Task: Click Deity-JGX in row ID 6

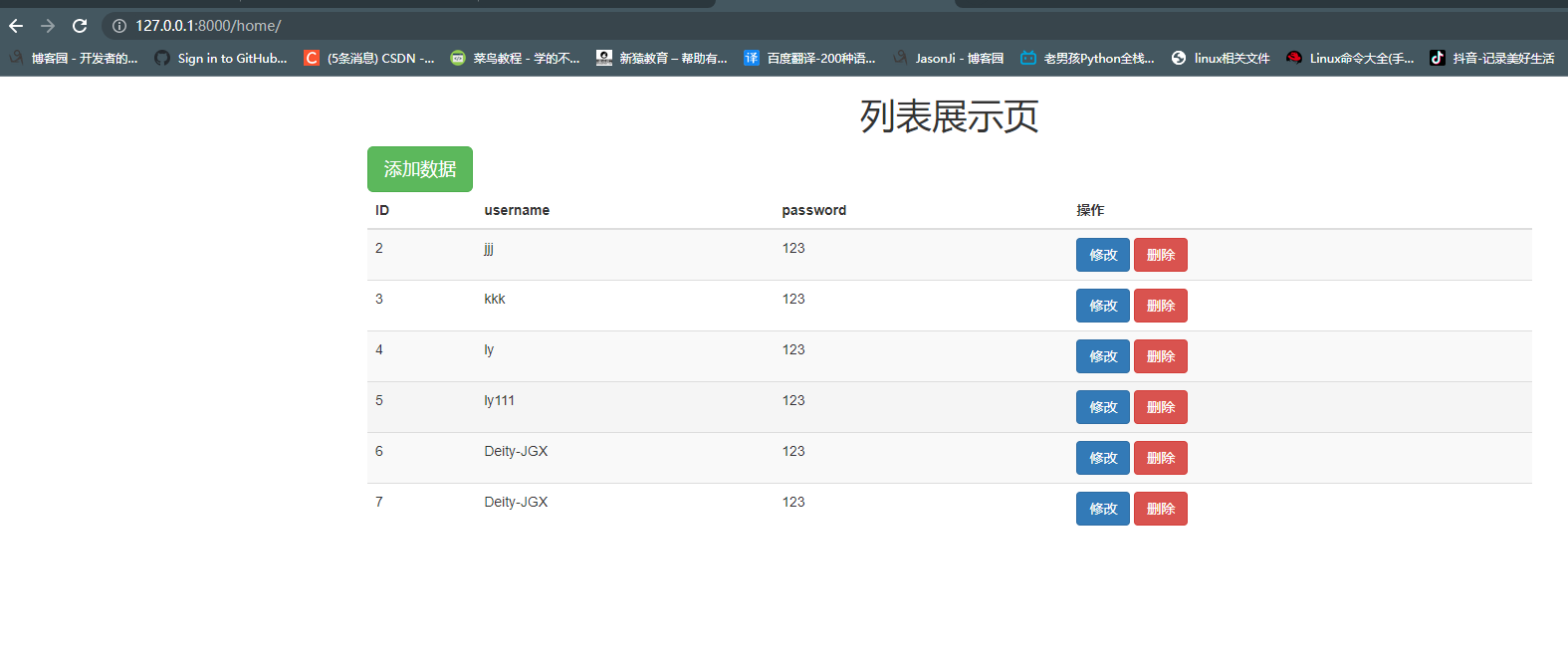Action: (516, 451)
